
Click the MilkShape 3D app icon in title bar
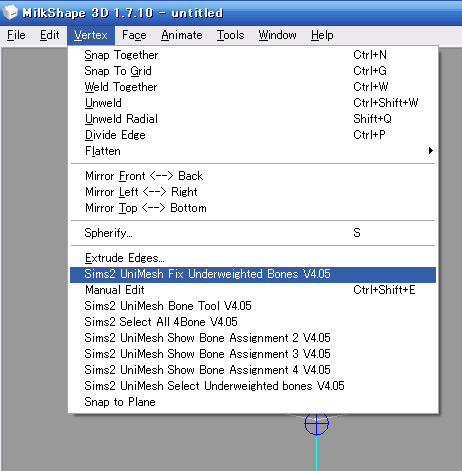[x=10, y=12]
